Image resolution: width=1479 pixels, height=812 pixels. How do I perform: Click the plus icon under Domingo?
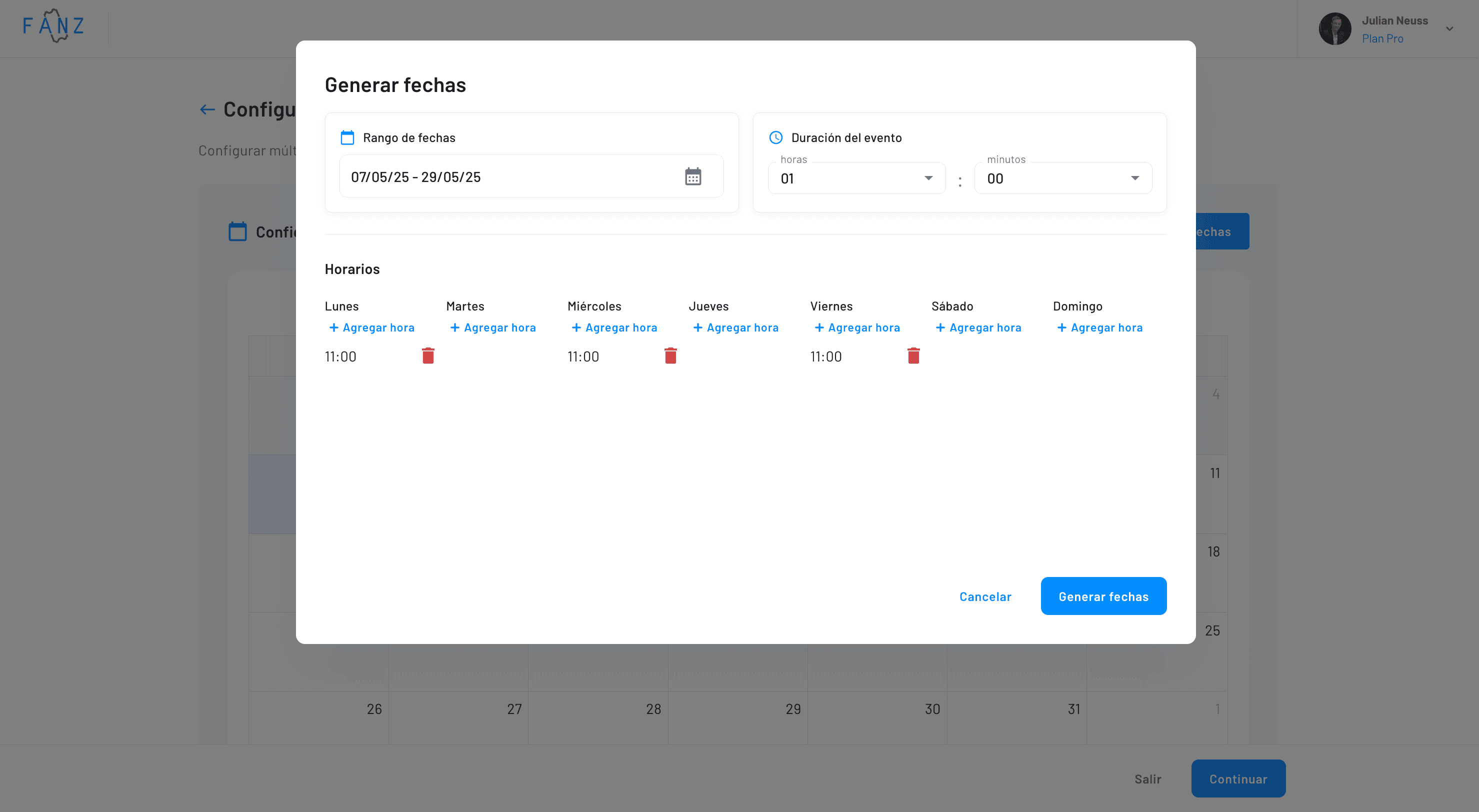1061,327
